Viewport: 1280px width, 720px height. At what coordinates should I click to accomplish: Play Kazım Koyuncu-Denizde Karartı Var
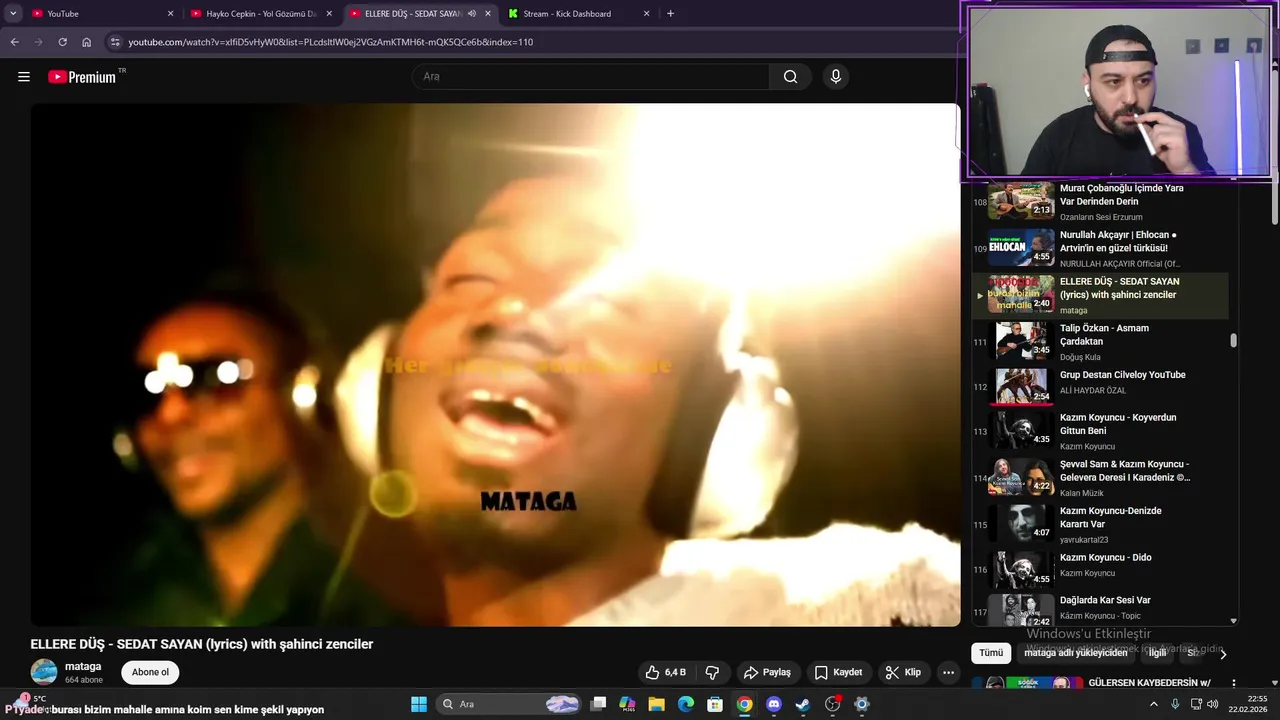coord(1100,524)
